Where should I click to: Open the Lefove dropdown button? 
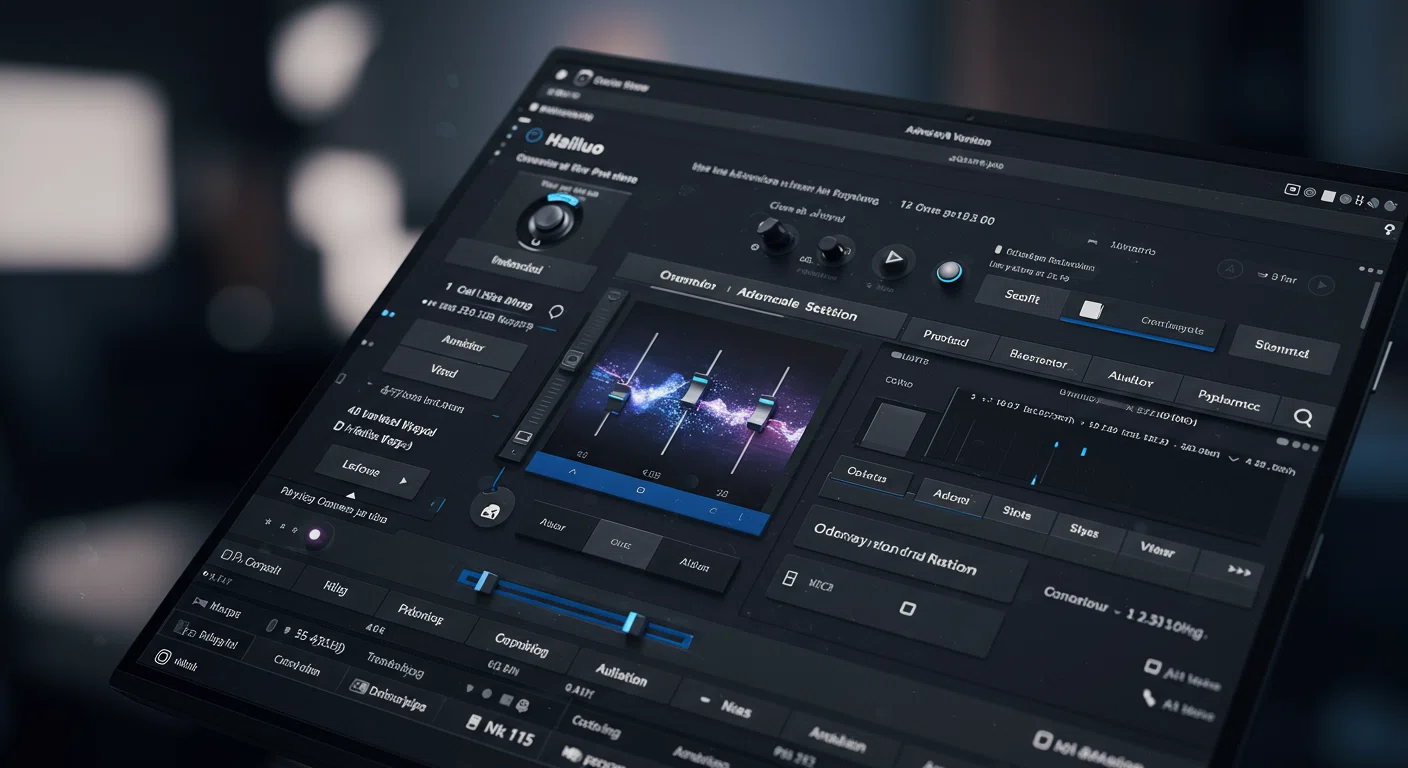[x=372, y=471]
